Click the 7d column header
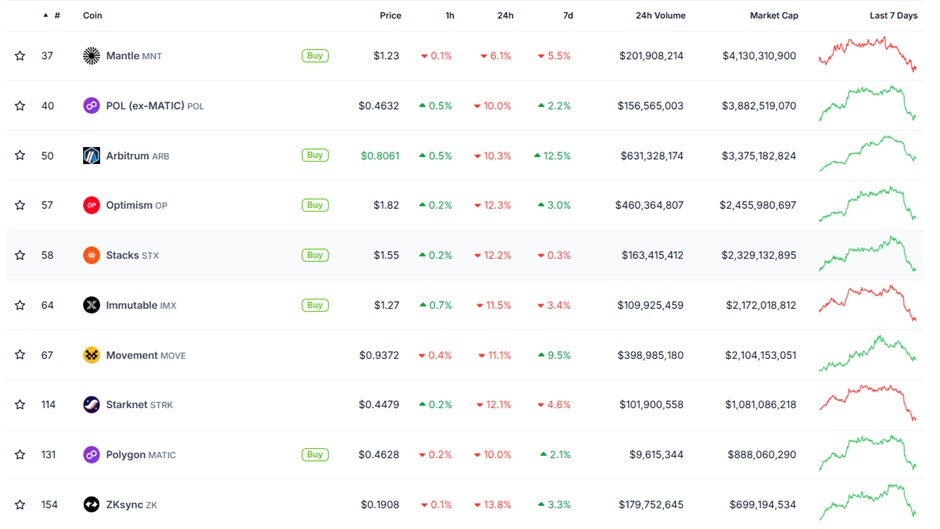This screenshot has height=529, width=940. tap(568, 16)
